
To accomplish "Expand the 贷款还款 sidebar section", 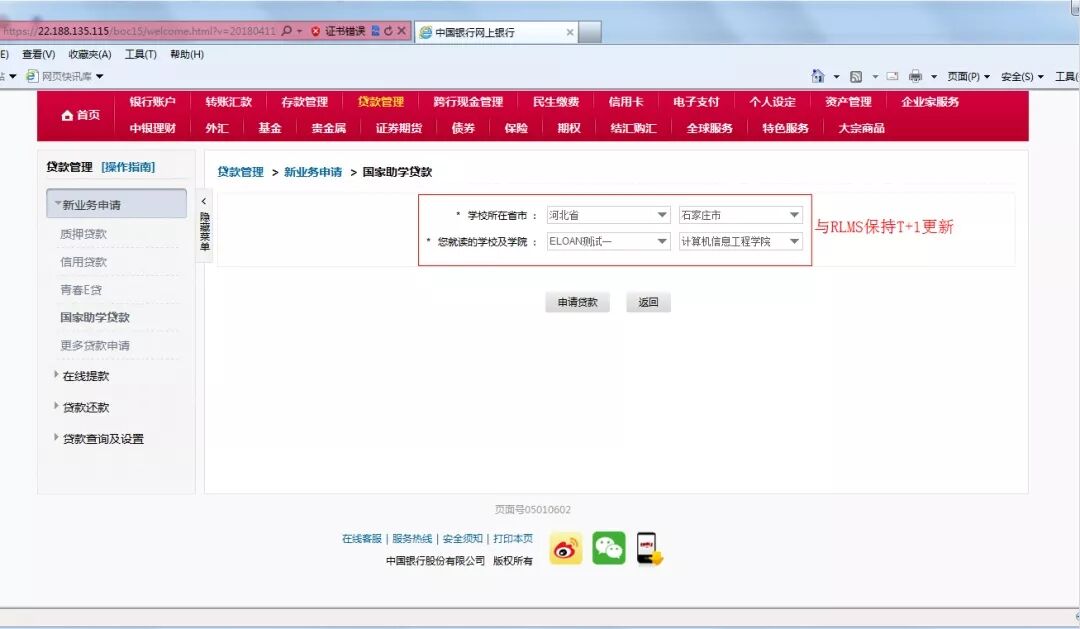I will pyautogui.click(x=88, y=407).
